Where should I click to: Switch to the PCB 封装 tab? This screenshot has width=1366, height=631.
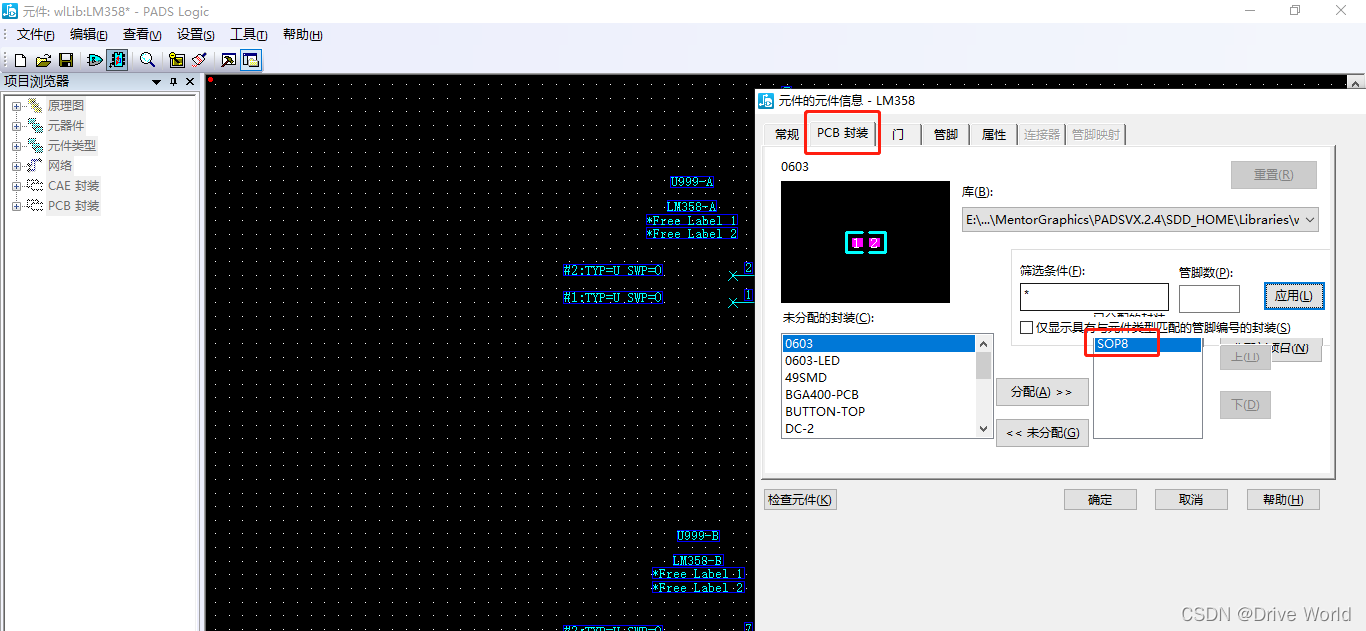[x=842, y=133]
